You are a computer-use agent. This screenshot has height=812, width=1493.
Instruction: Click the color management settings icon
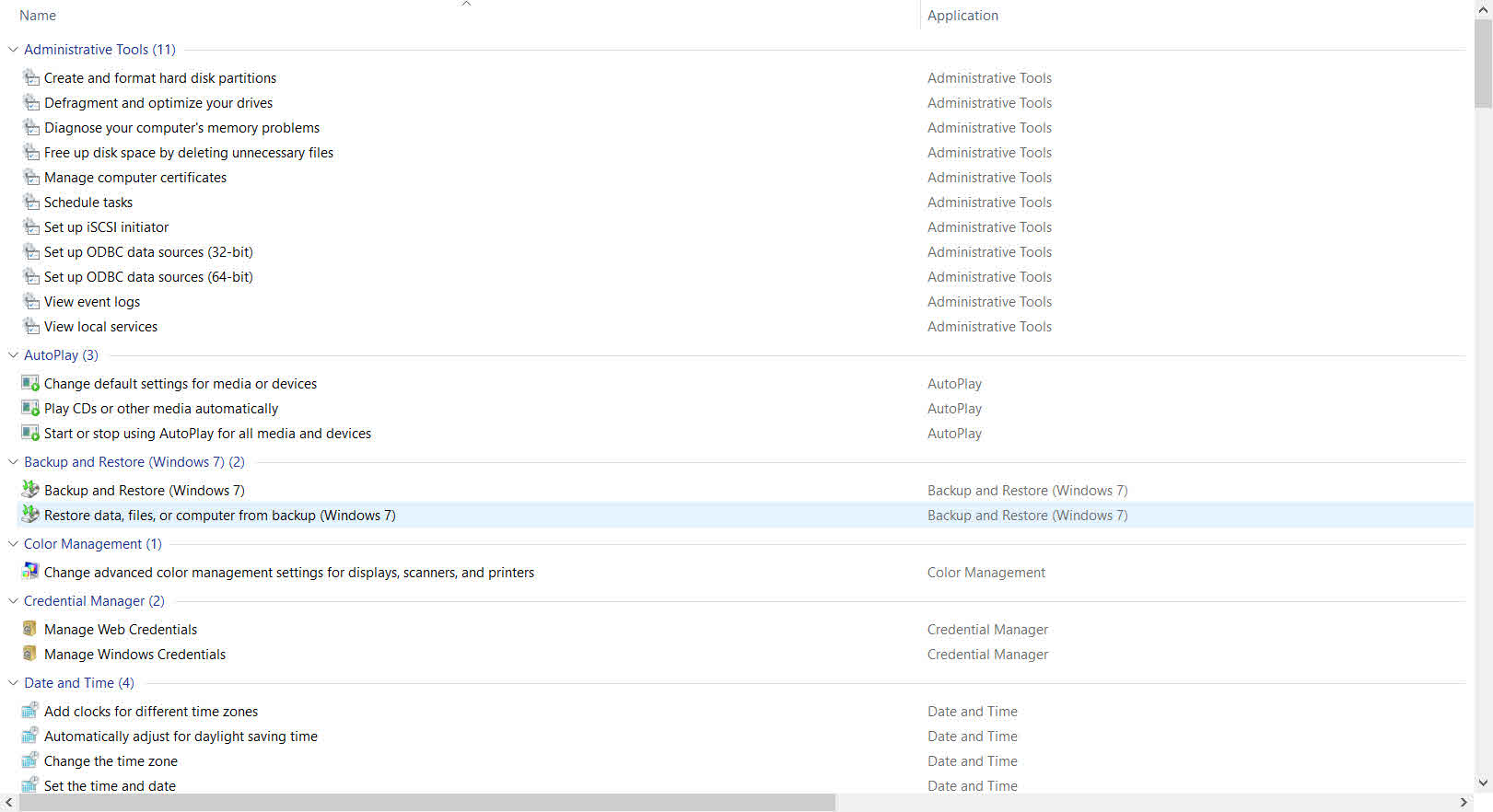[x=30, y=572]
